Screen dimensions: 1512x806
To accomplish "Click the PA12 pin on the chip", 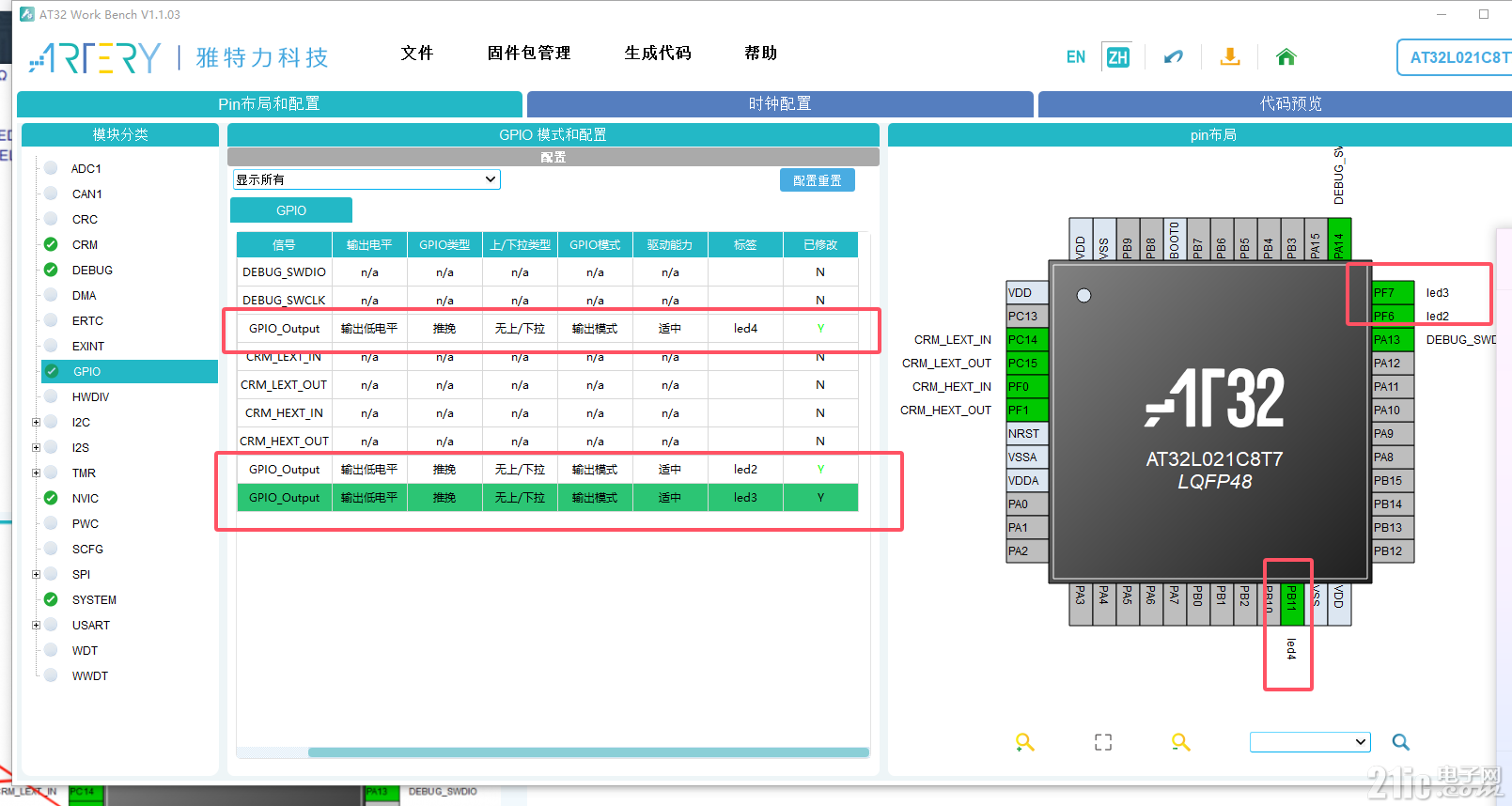I will tap(1393, 363).
